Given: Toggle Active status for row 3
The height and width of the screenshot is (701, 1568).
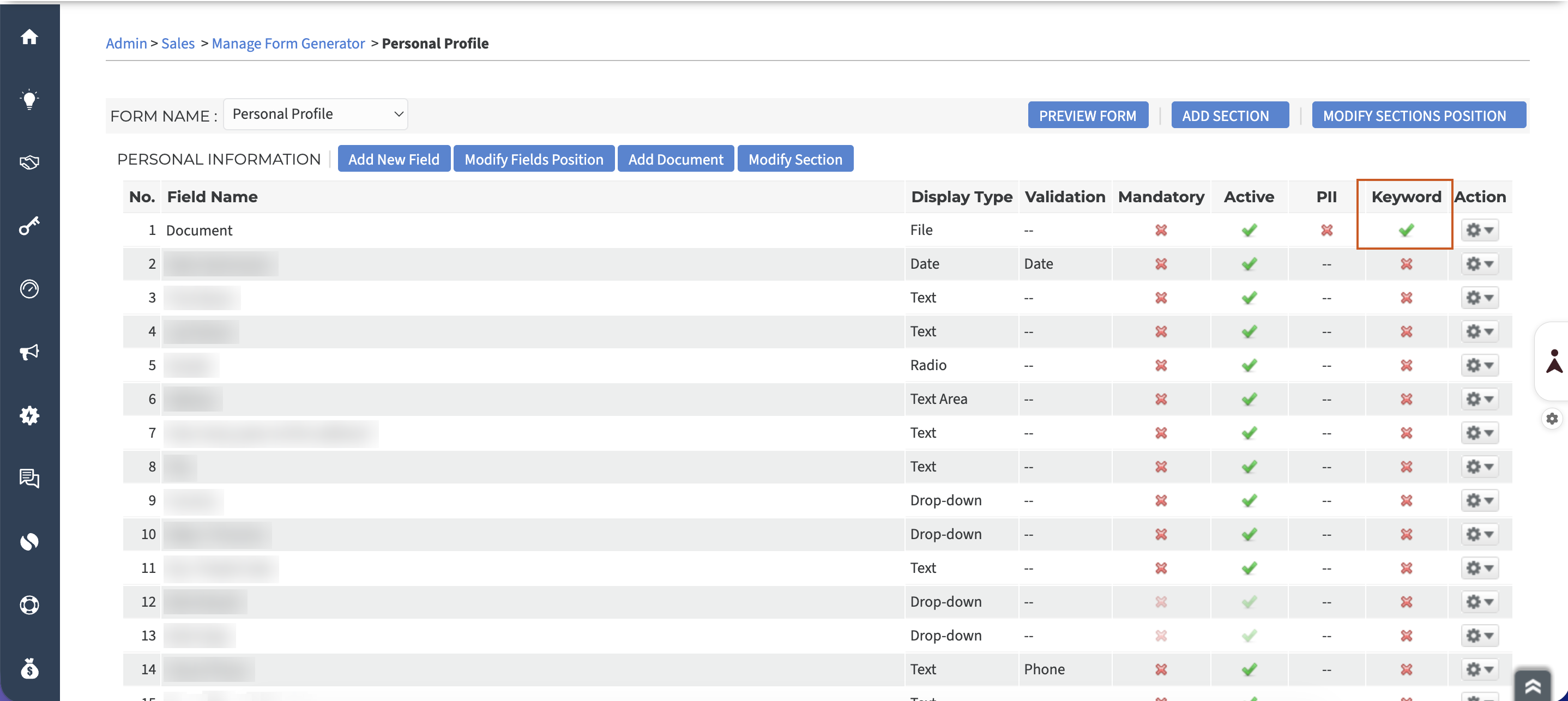Looking at the screenshot, I should tap(1249, 298).
